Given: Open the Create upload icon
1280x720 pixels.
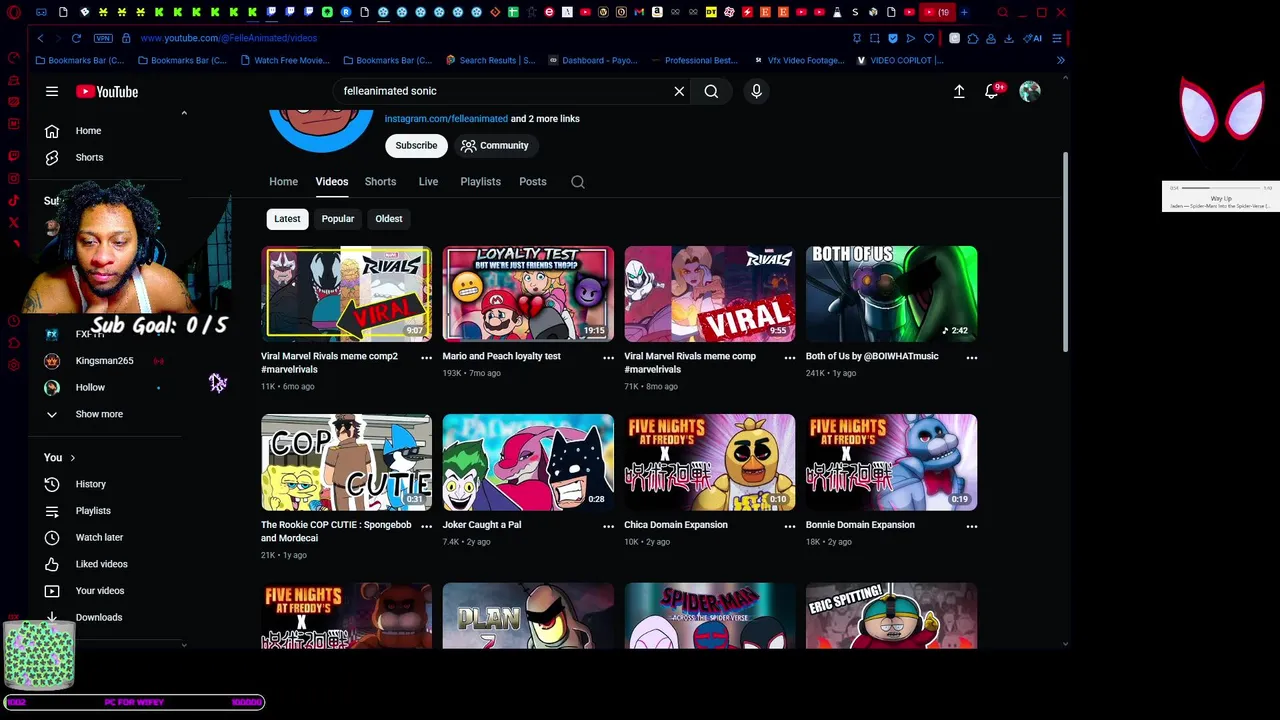Looking at the screenshot, I should pyautogui.click(x=959, y=91).
